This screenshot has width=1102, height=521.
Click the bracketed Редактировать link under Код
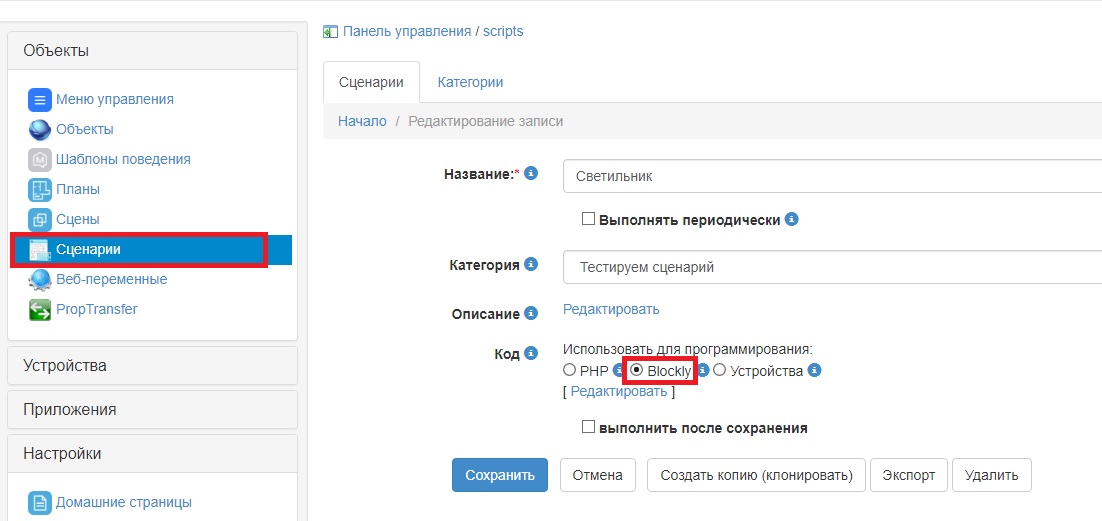pyautogui.click(x=618, y=392)
